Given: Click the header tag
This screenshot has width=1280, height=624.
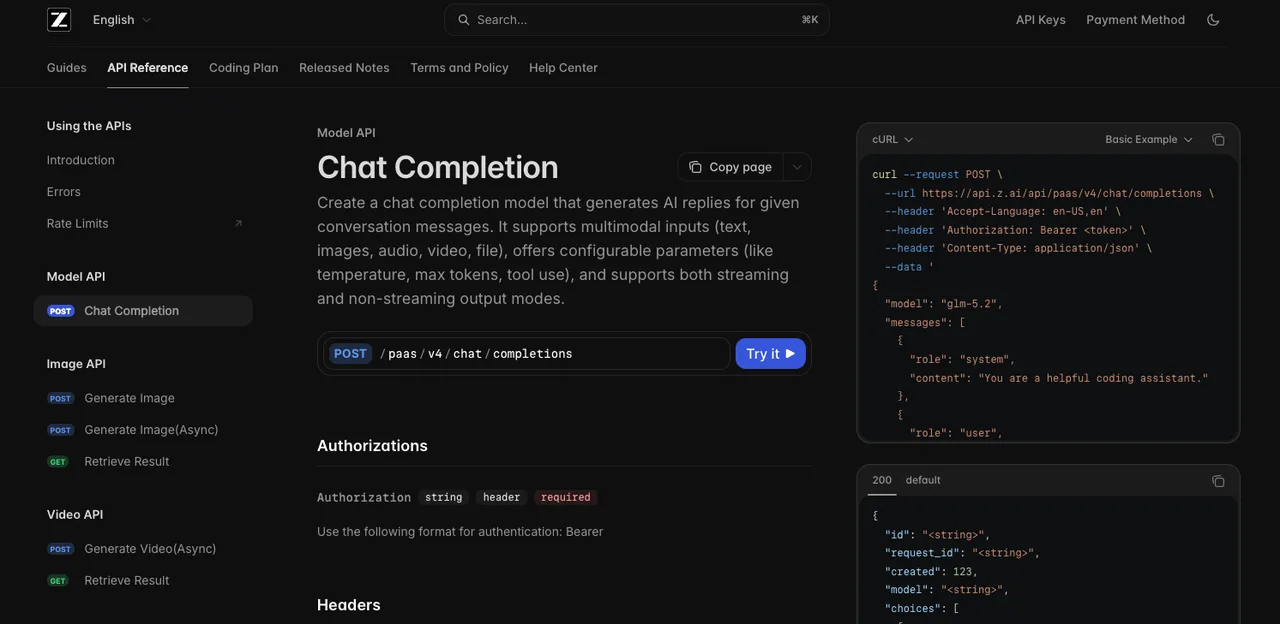Looking at the screenshot, I should [501, 497].
